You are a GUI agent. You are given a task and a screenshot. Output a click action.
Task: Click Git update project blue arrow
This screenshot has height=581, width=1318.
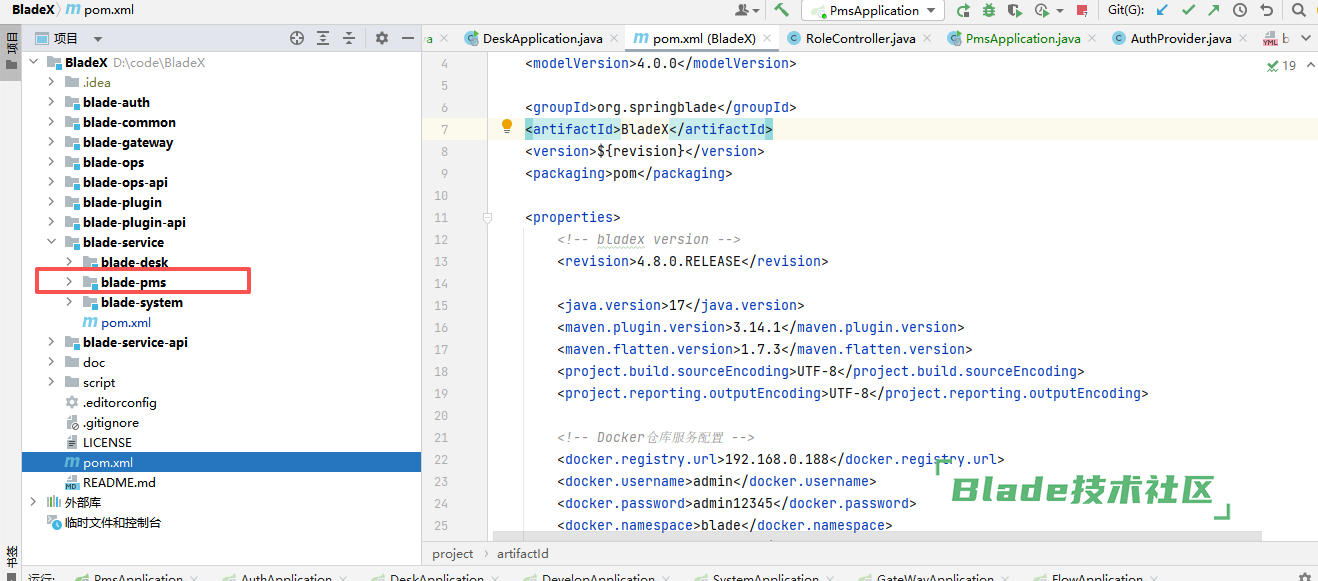(1162, 10)
